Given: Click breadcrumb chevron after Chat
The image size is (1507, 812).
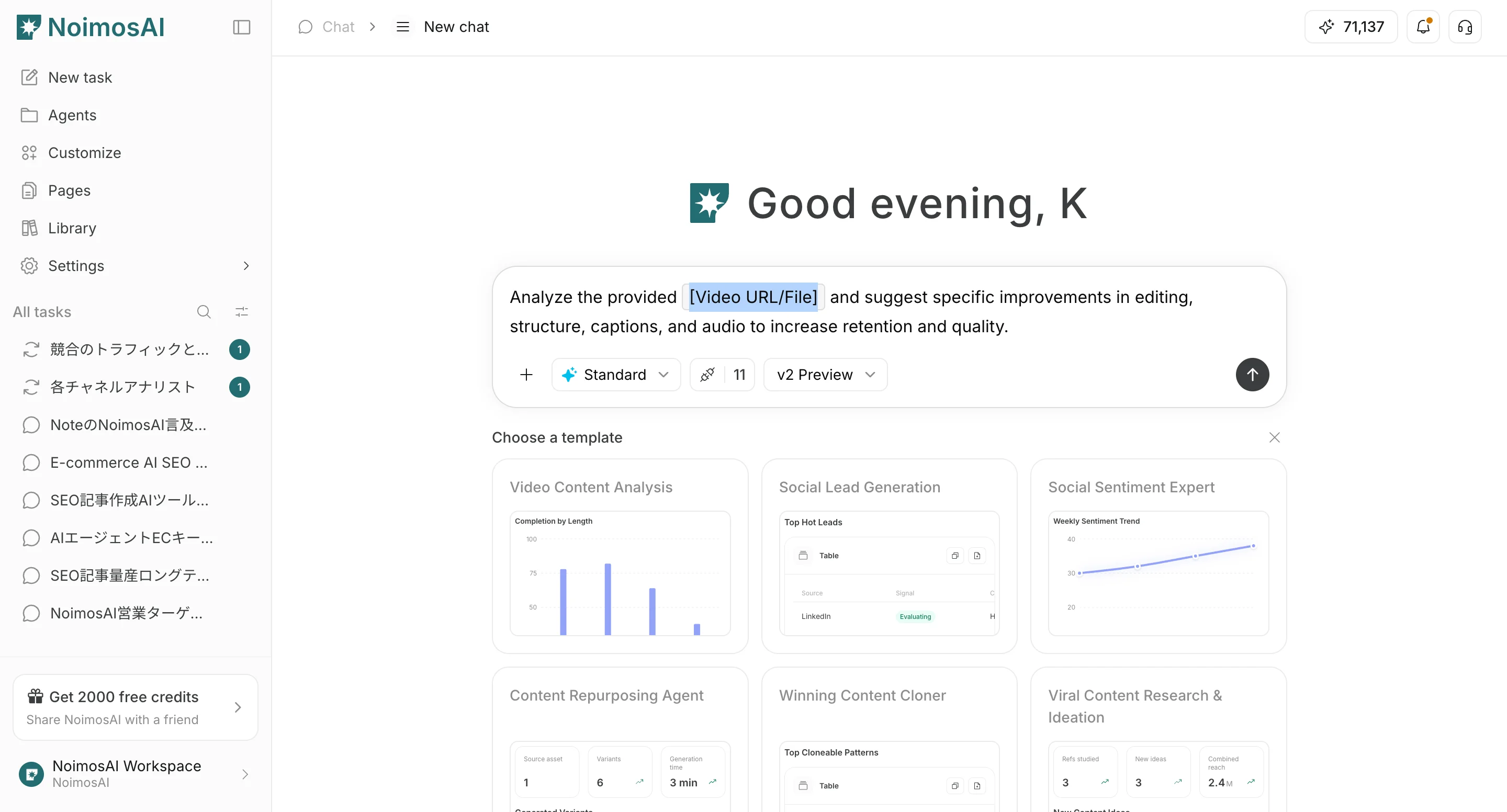Looking at the screenshot, I should pos(372,27).
